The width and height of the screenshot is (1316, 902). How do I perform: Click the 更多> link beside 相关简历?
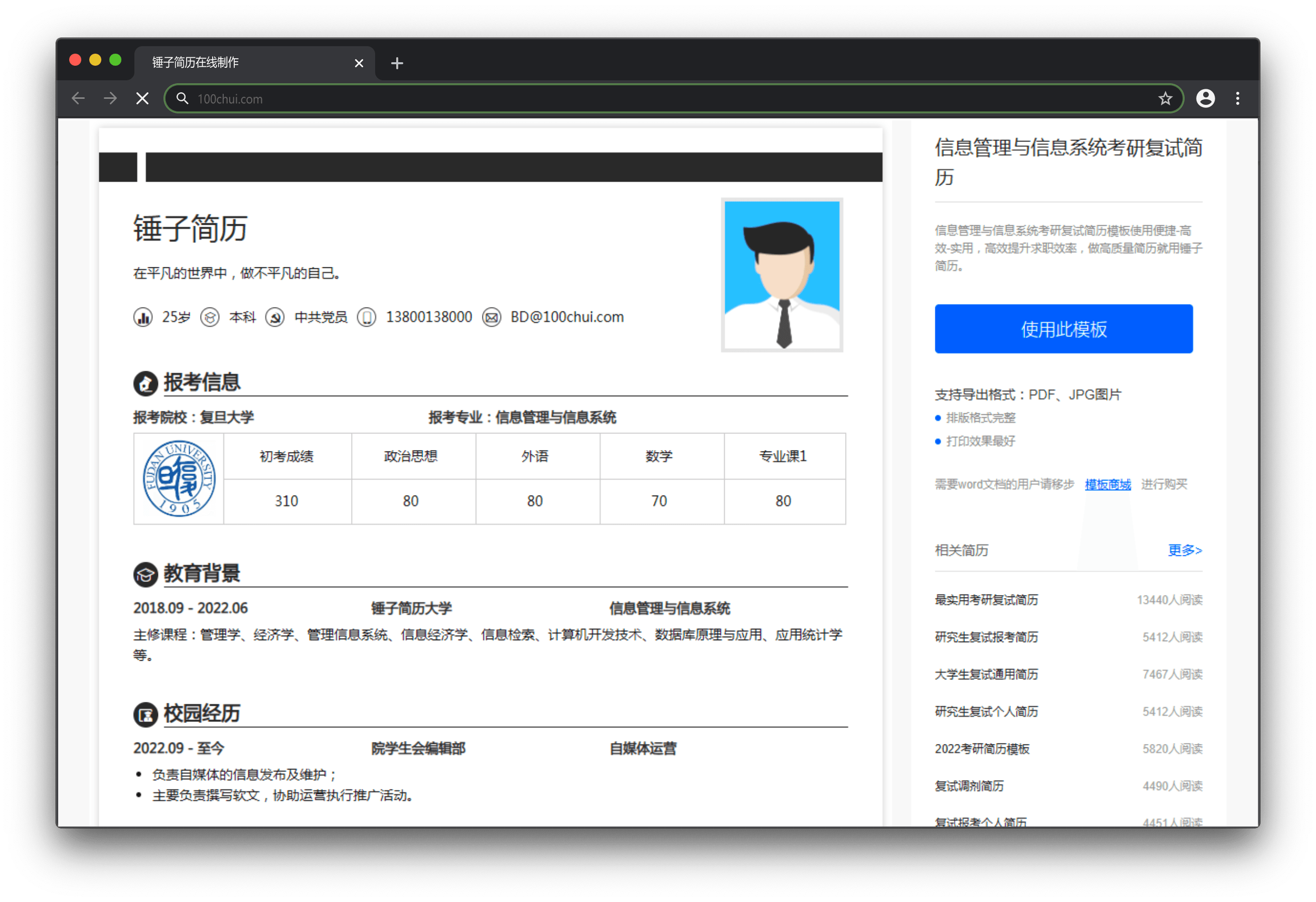click(1185, 550)
